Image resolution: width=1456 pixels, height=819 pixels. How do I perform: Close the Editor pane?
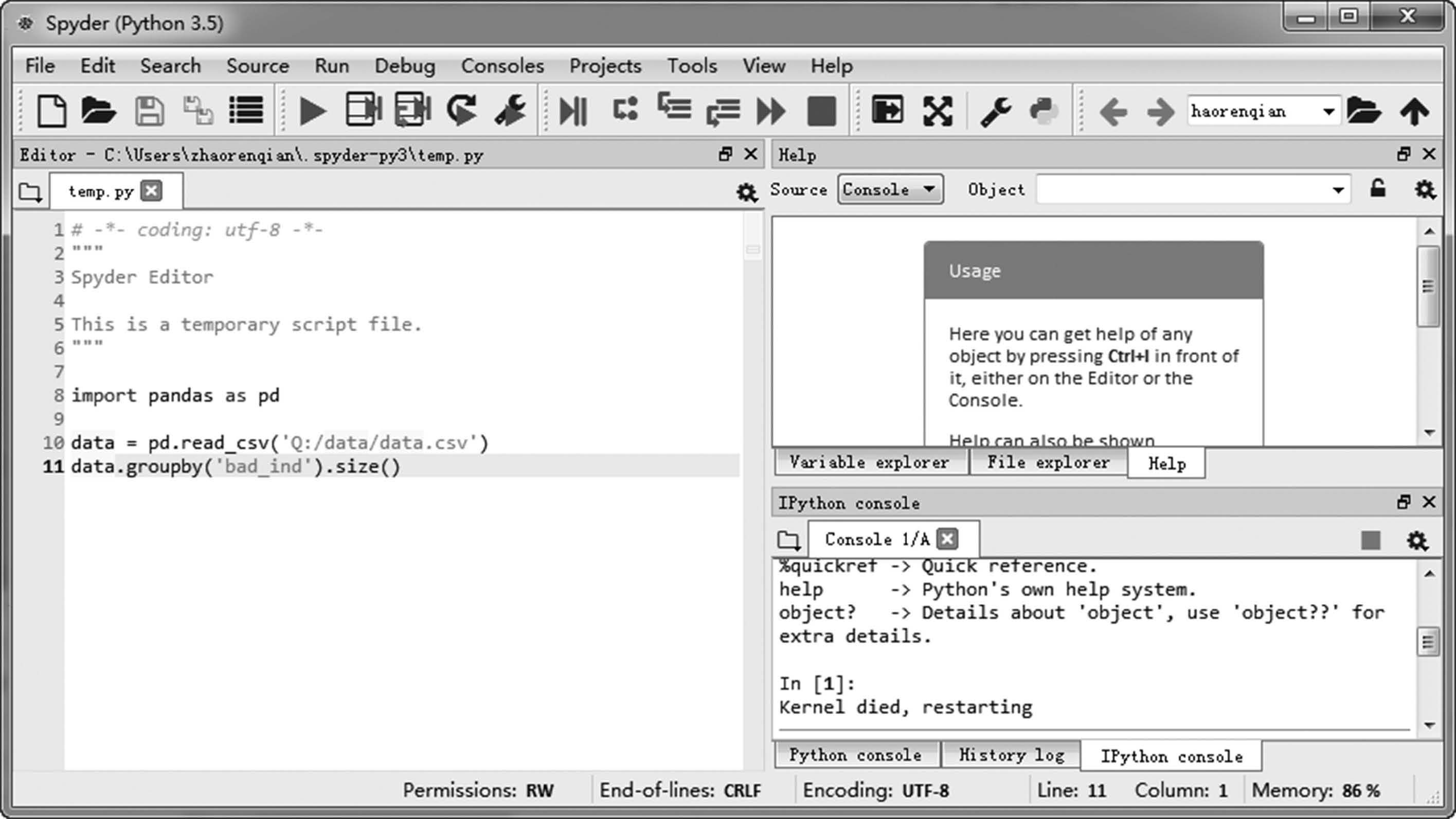click(750, 154)
